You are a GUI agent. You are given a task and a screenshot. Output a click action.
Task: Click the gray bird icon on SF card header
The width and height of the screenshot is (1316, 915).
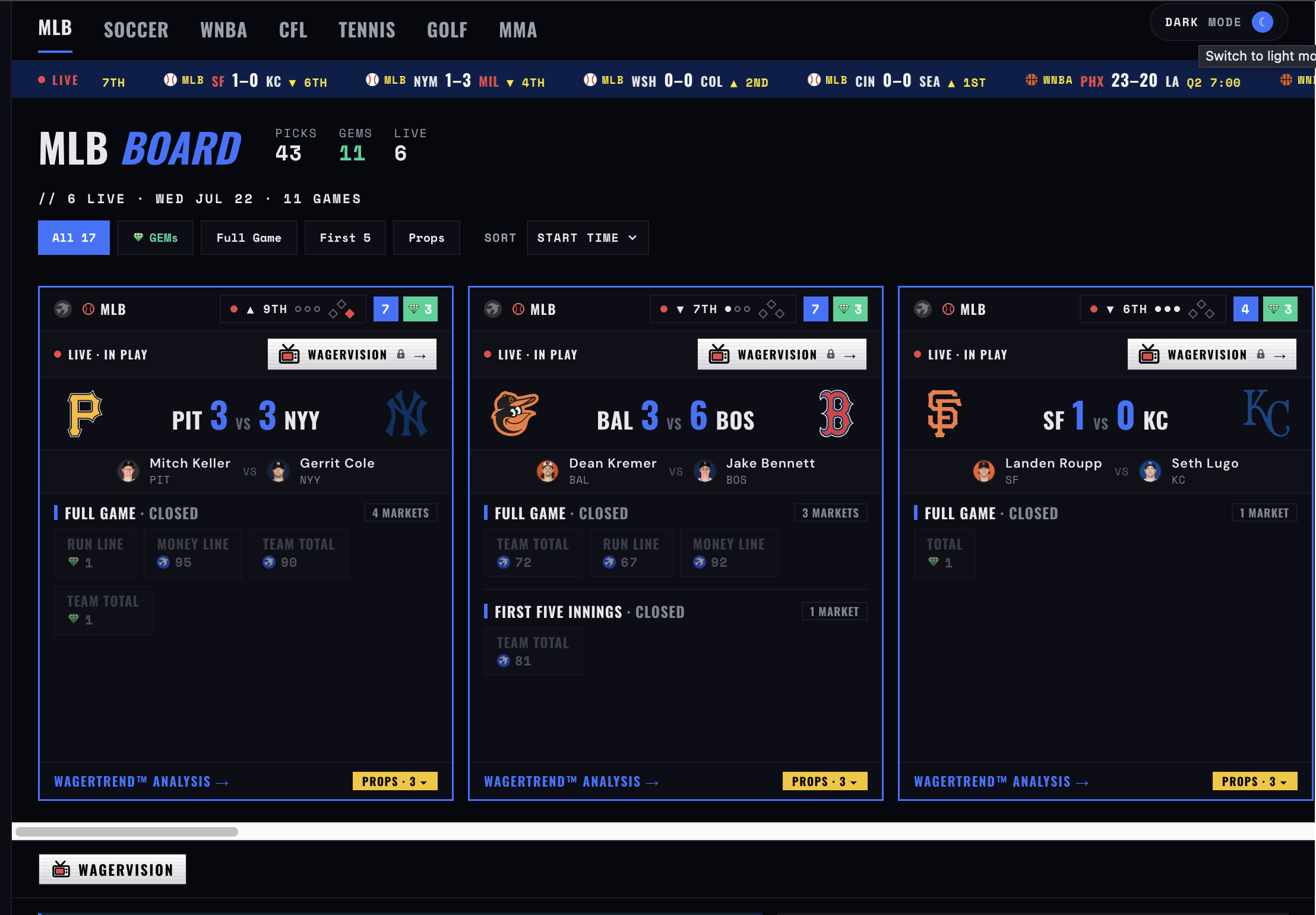pyautogui.click(x=923, y=309)
